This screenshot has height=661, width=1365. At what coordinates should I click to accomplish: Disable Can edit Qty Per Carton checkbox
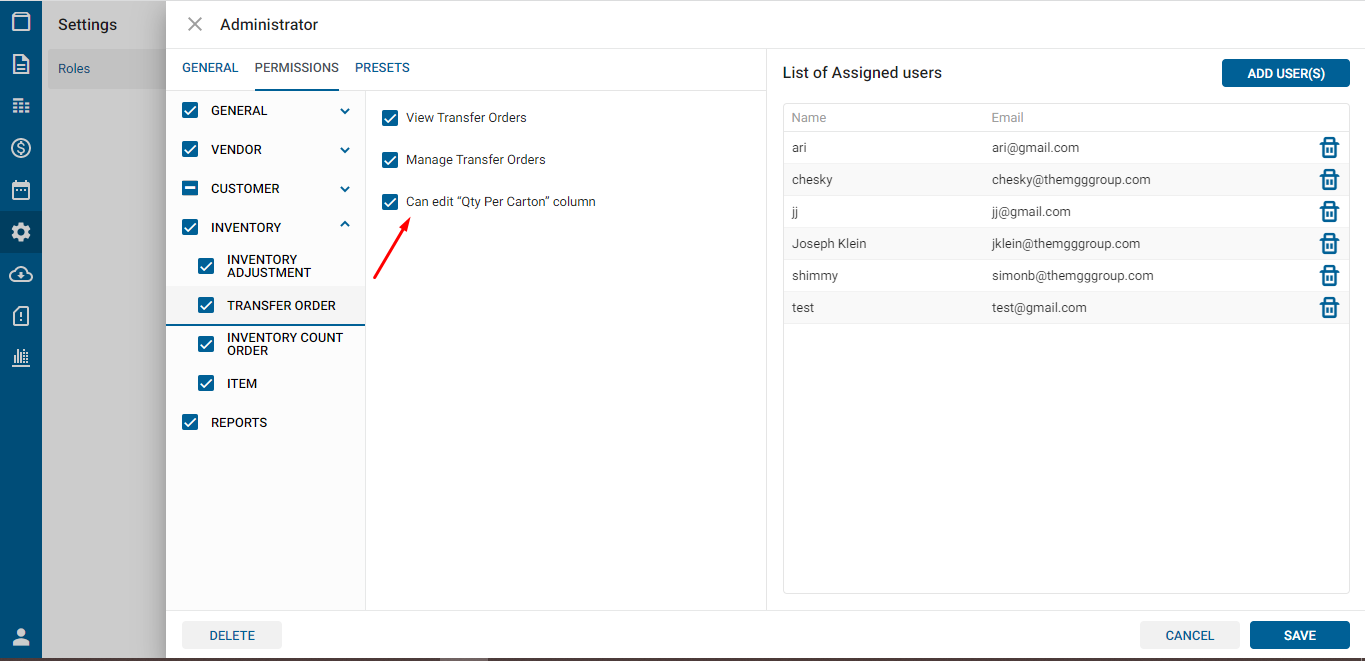click(x=390, y=202)
